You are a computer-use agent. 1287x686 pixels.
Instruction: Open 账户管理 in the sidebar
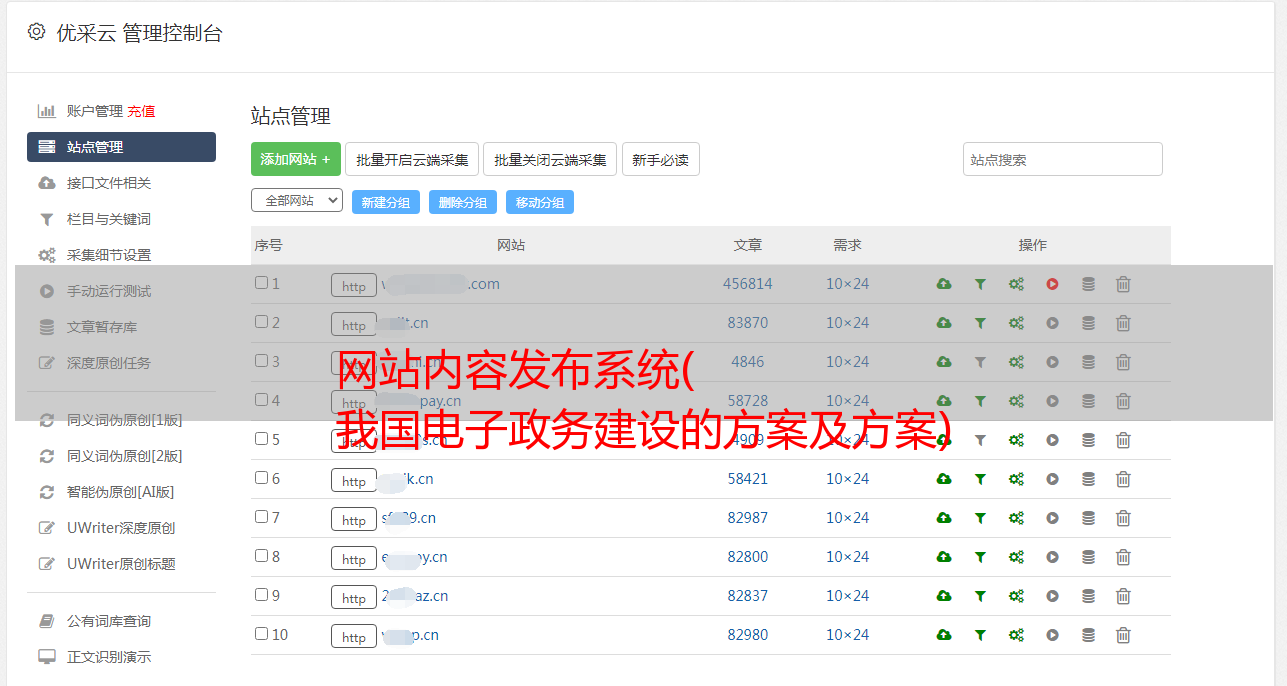pyautogui.click(x=95, y=111)
